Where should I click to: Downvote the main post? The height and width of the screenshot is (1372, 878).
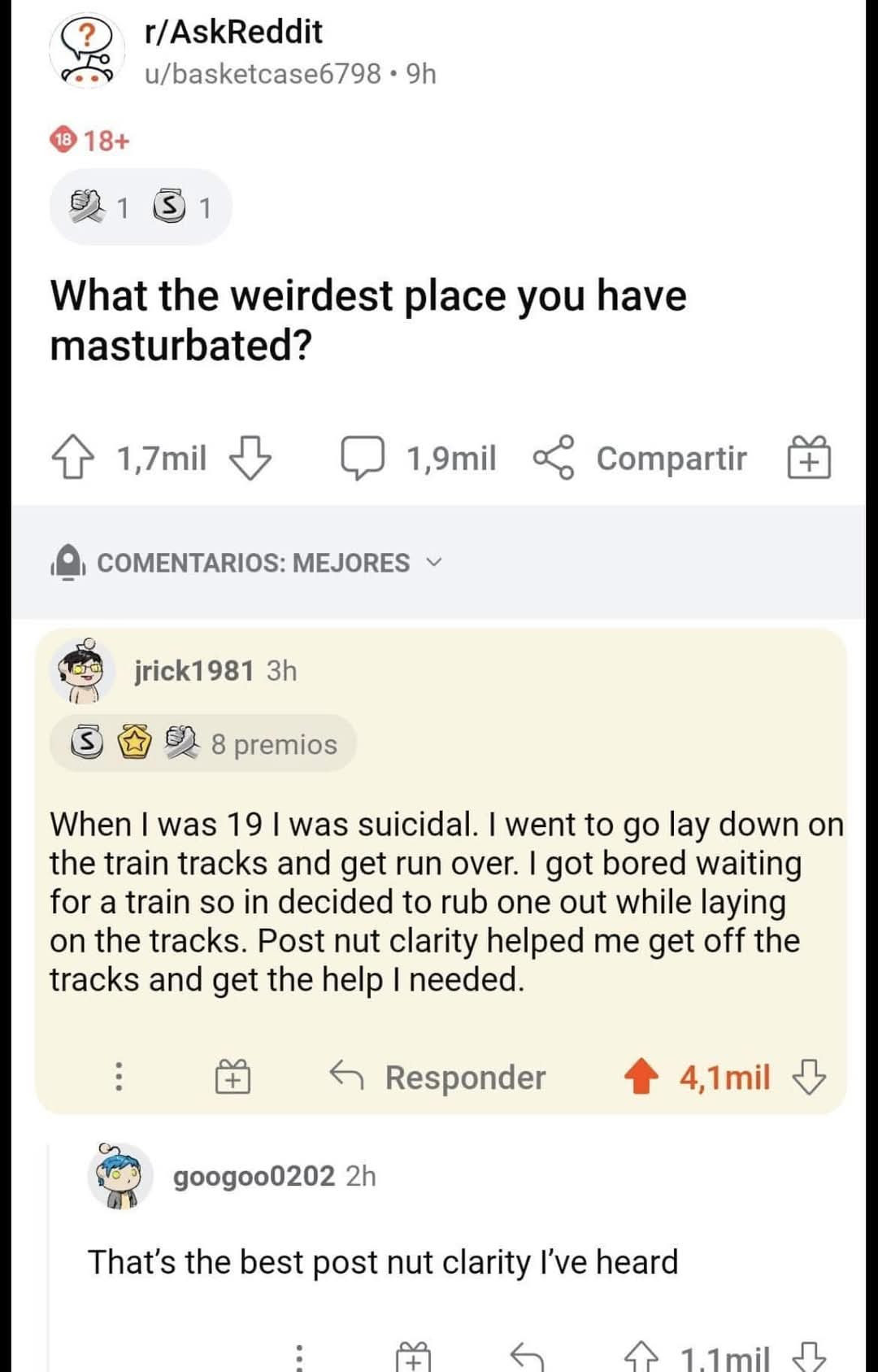tap(250, 458)
